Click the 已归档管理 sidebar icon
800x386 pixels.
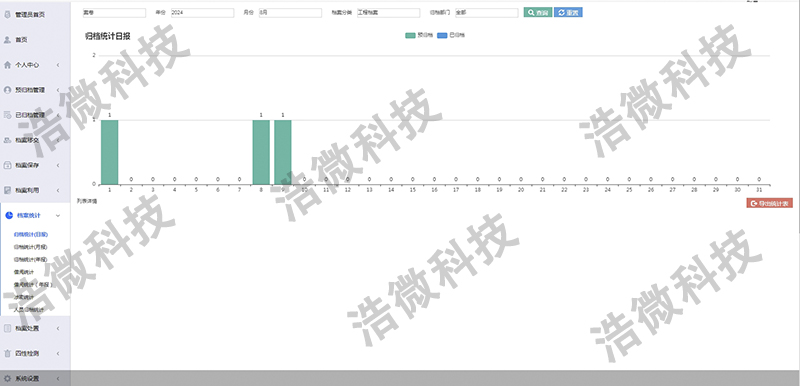pyautogui.click(x=7, y=115)
